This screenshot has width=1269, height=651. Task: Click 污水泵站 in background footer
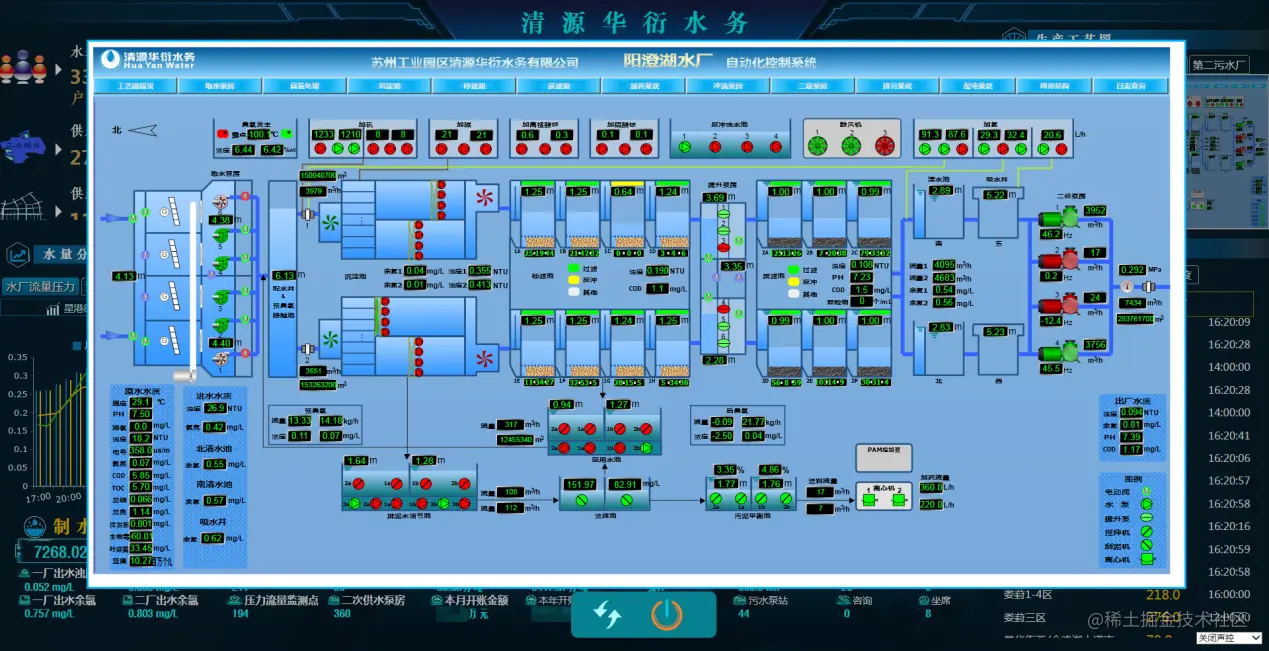click(767, 600)
